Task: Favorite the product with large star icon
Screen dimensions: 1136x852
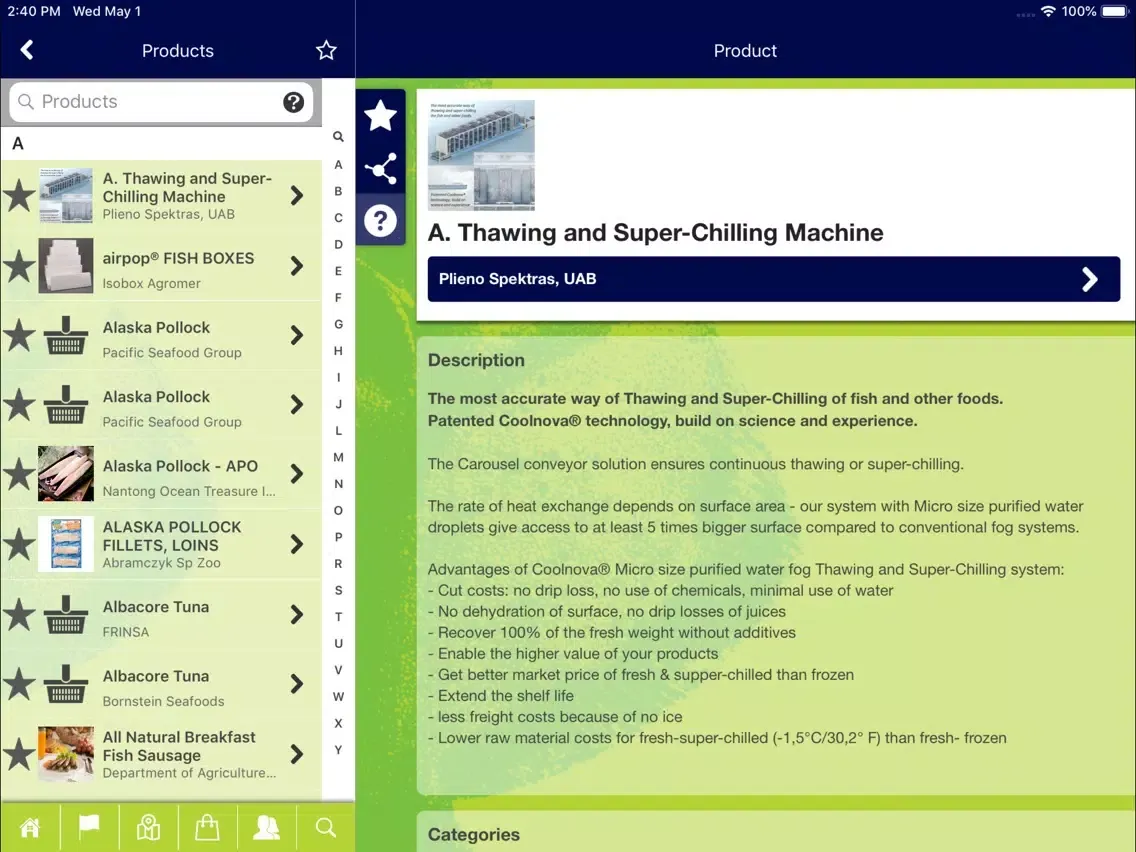Action: pos(380,116)
